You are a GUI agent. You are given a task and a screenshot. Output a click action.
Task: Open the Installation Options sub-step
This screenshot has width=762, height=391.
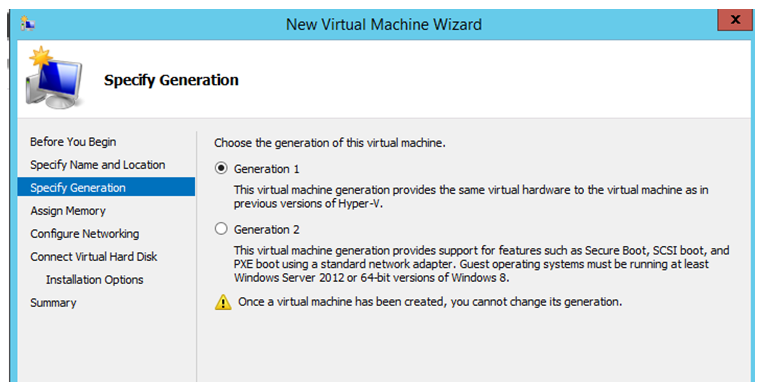95,280
